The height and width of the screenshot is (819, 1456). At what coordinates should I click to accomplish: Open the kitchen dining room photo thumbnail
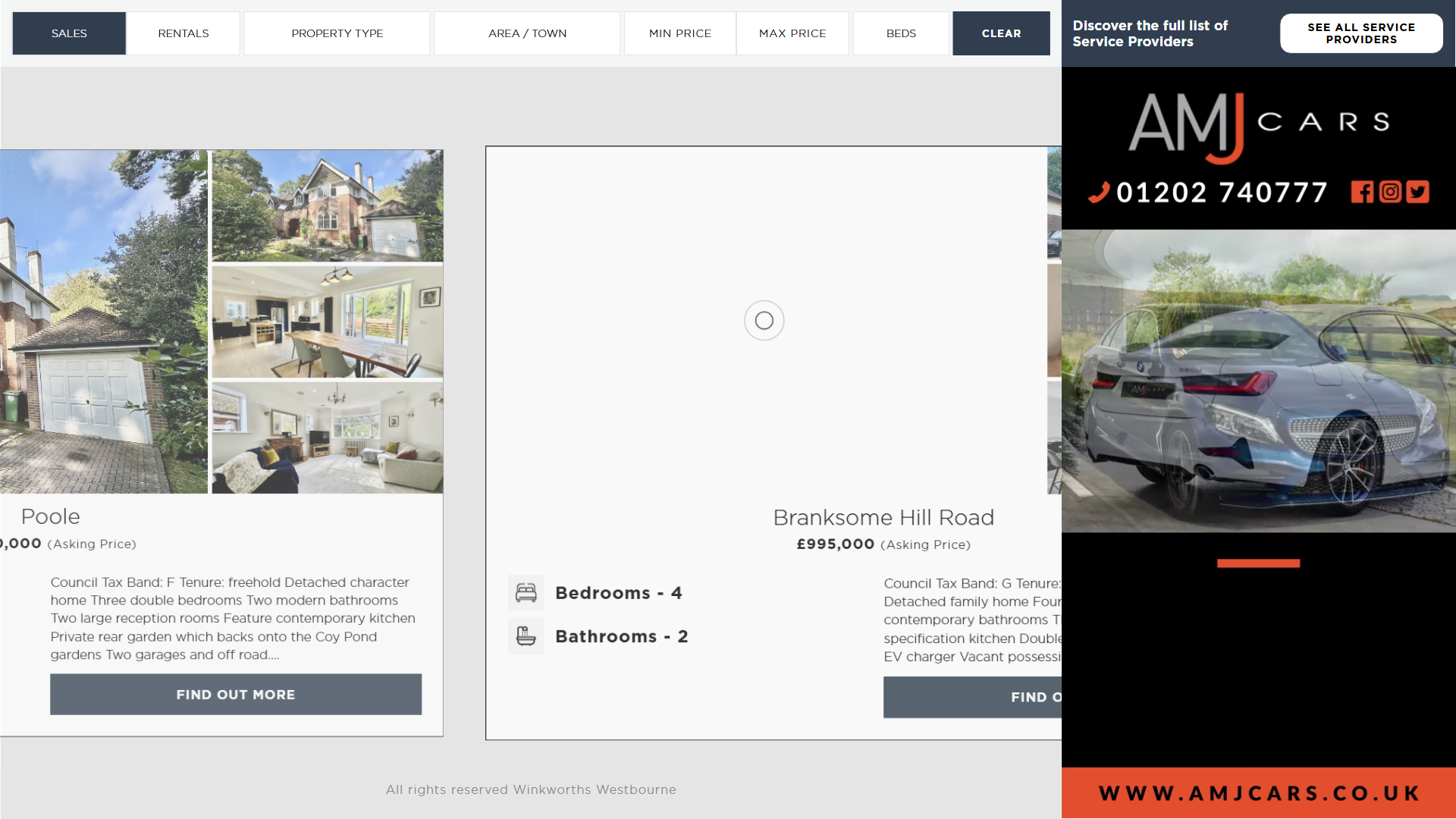tap(327, 322)
